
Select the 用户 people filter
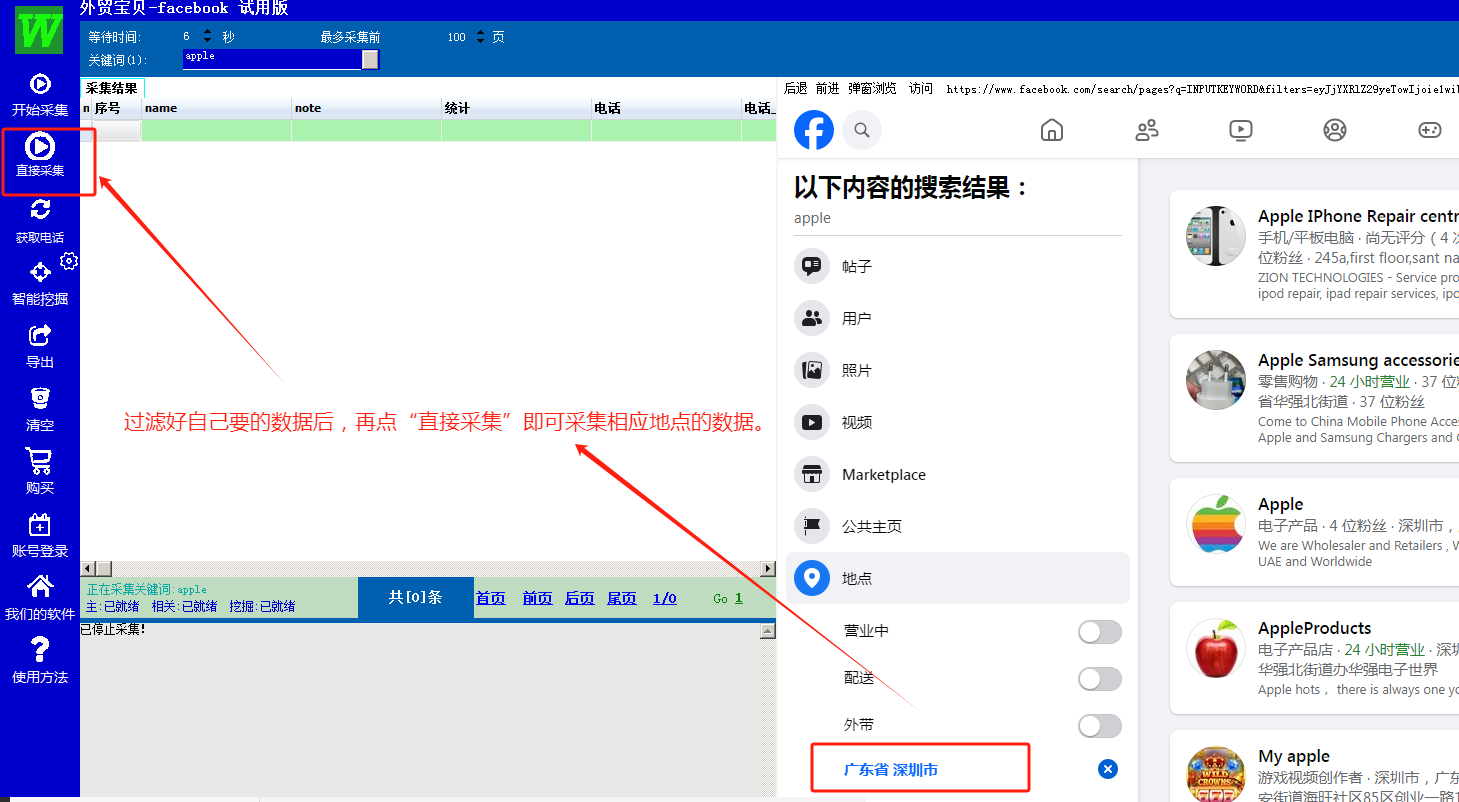(x=958, y=318)
